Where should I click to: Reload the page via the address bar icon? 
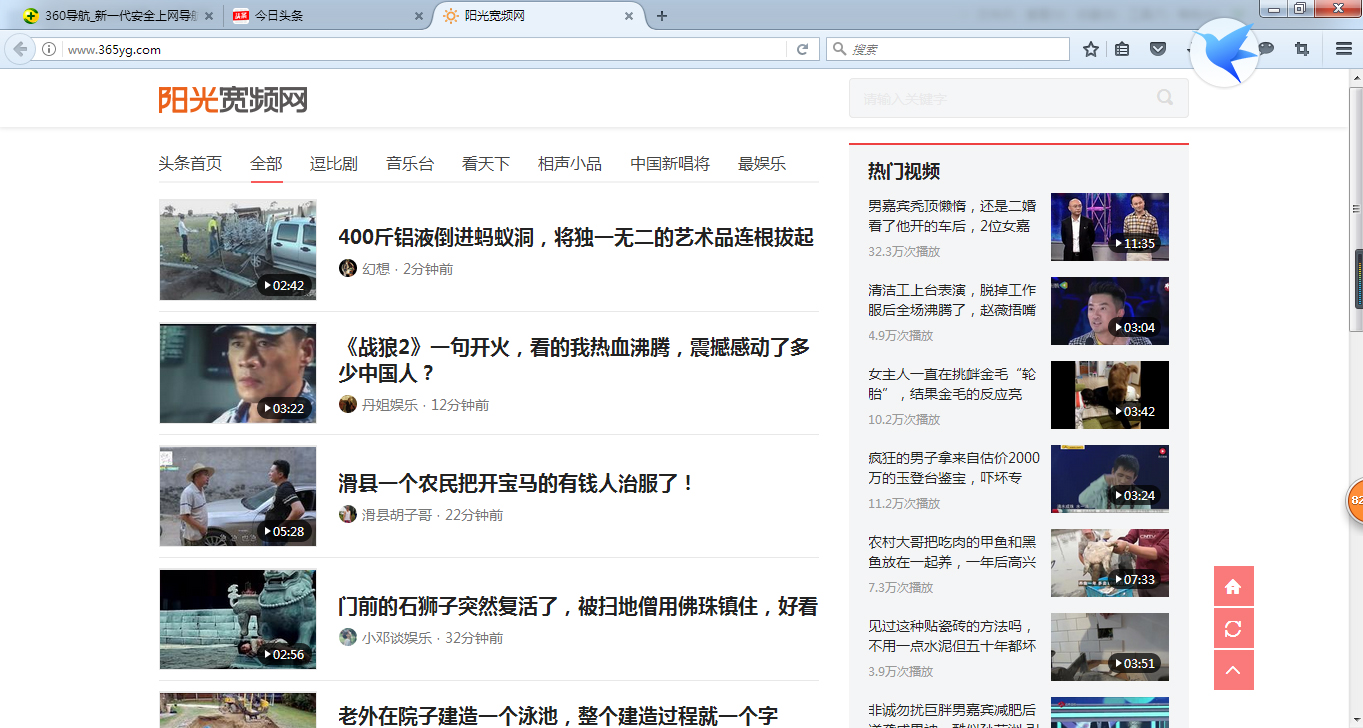click(x=802, y=48)
